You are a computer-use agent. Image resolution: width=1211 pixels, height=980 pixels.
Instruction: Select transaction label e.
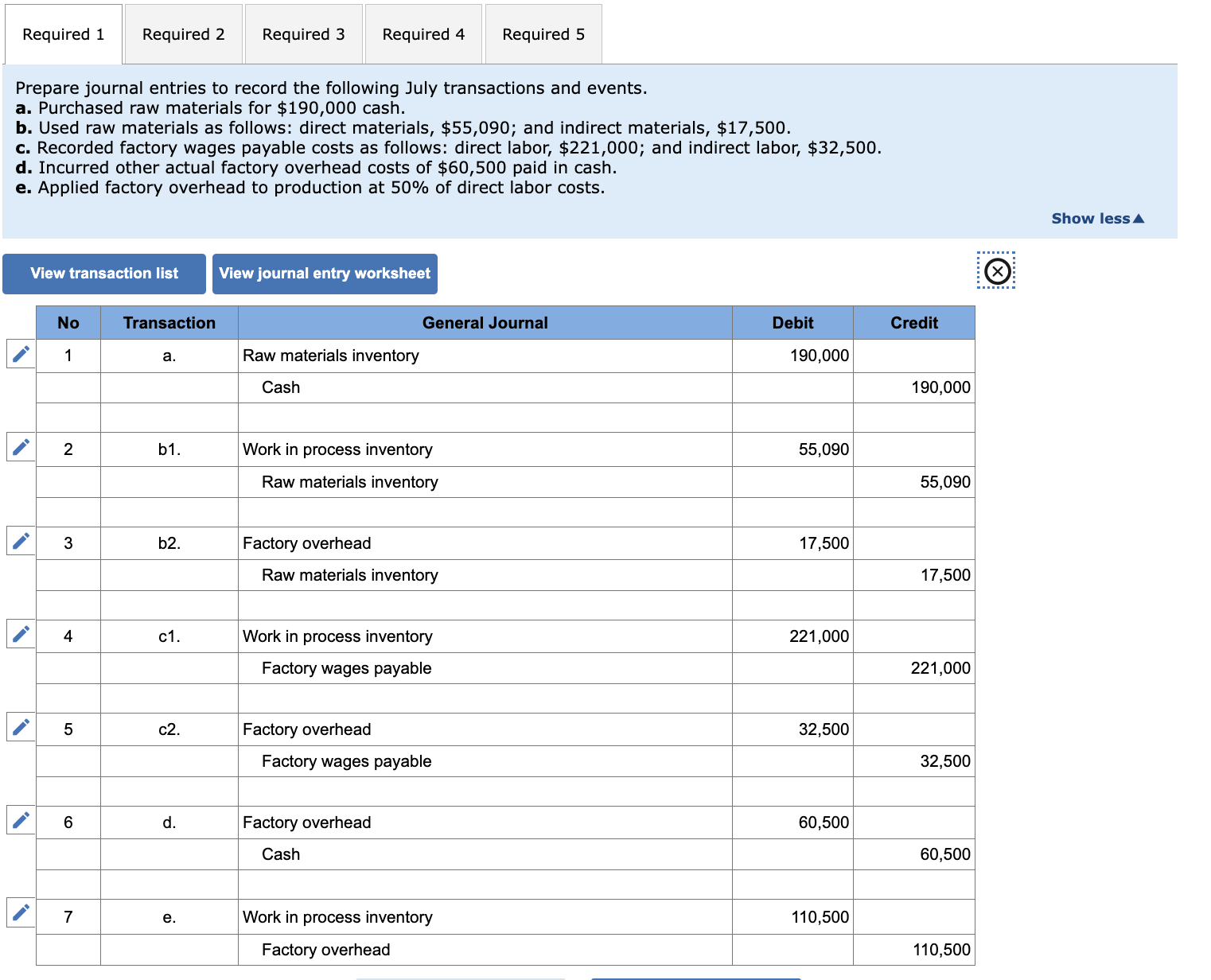pos(169,917)
